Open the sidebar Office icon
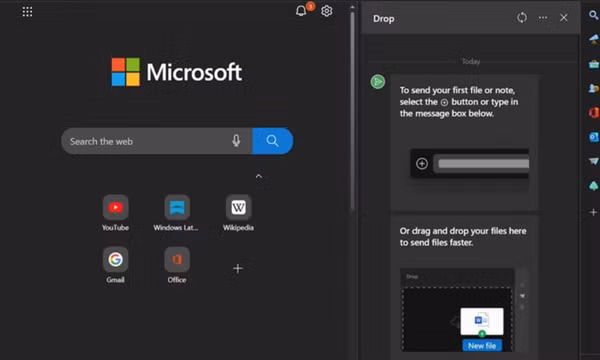 pyautogui.click(x=593, y=112)
